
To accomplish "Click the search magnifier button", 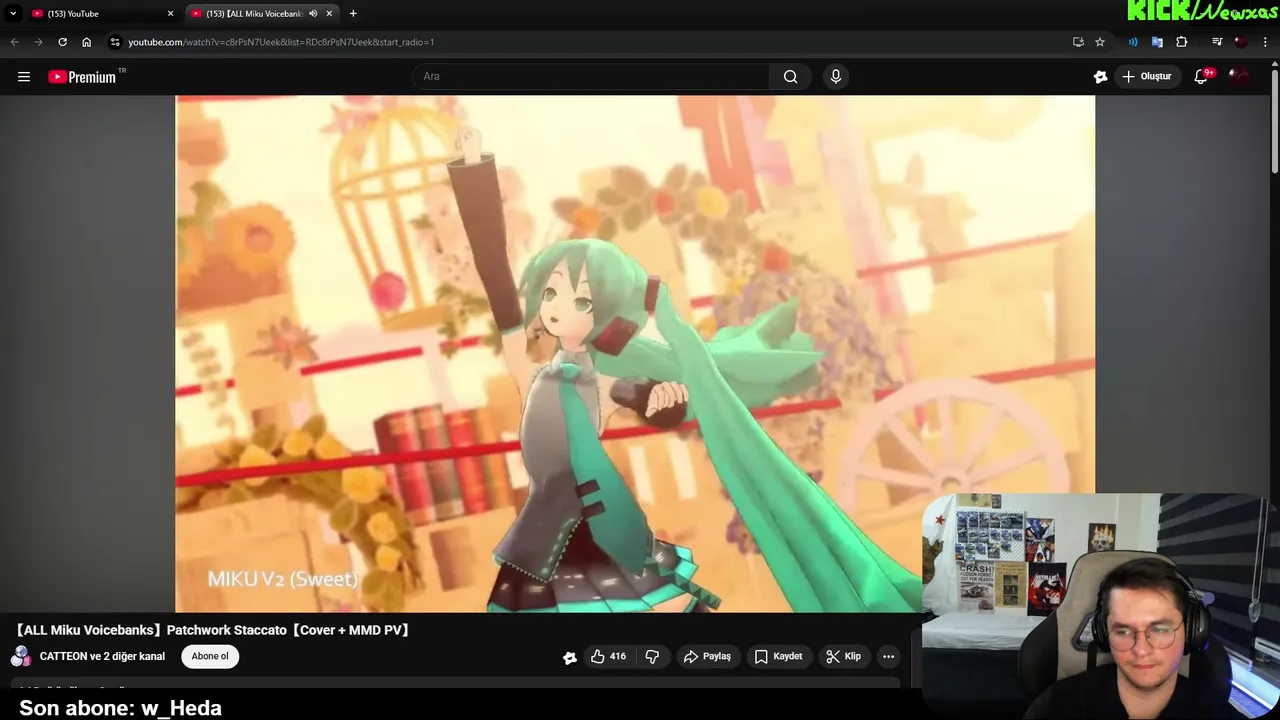I will 791,76.
